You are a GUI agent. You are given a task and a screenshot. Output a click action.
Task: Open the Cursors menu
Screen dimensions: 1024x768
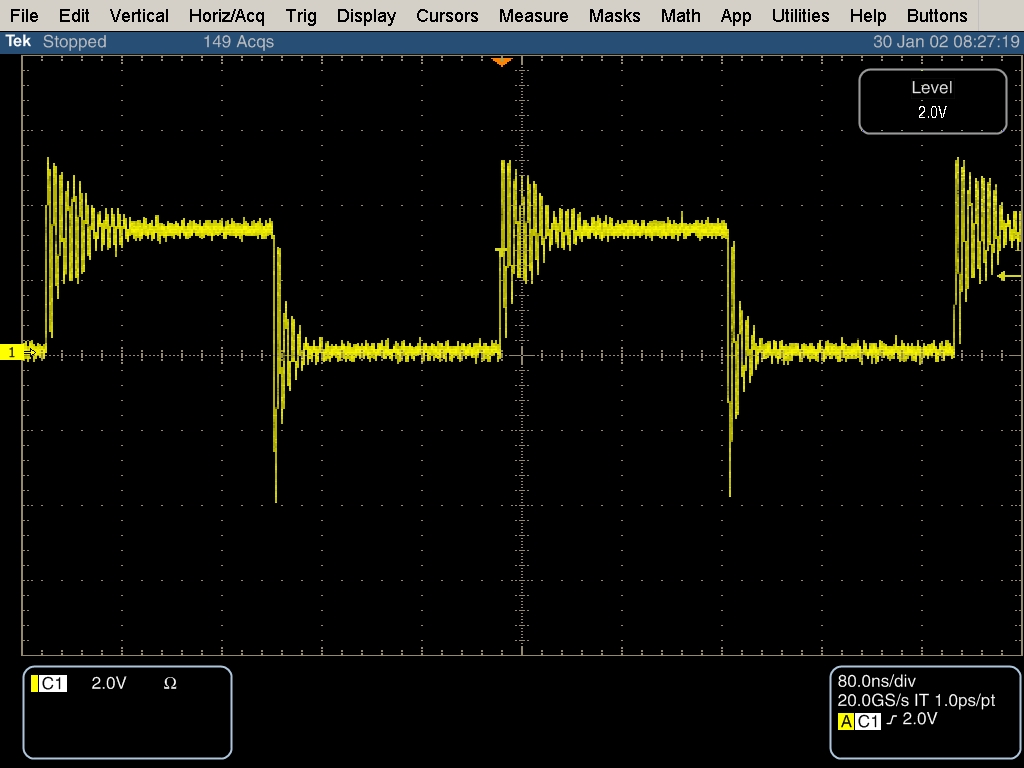coord(447,16)
